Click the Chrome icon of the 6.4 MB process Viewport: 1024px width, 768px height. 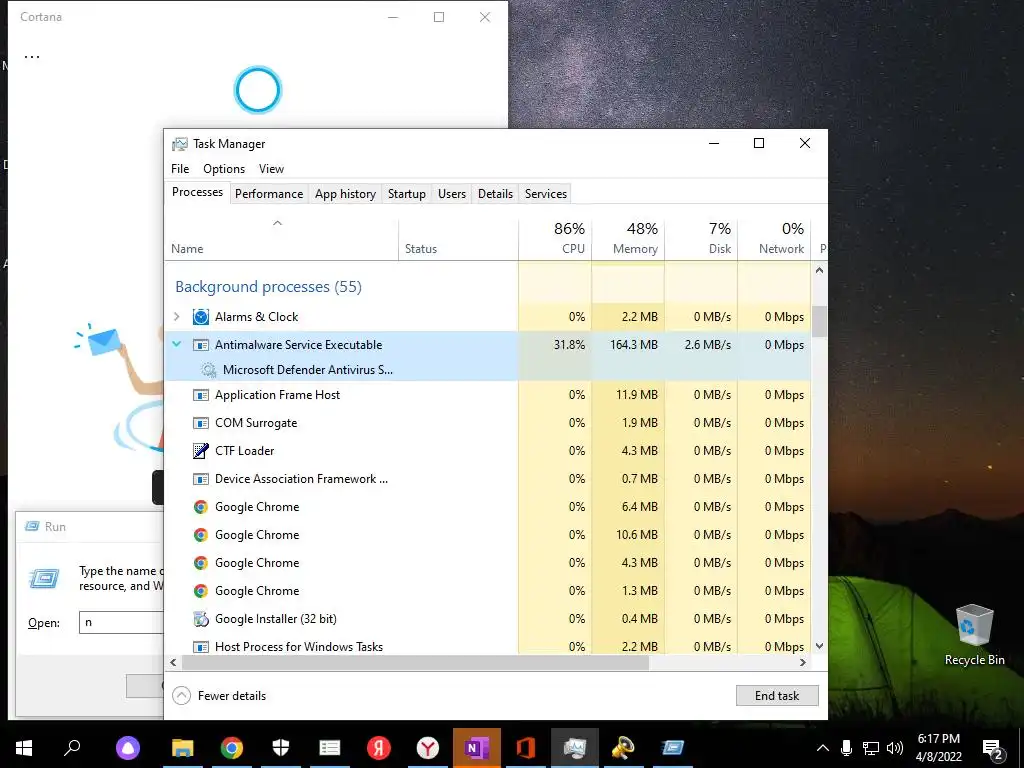(200, 507)
